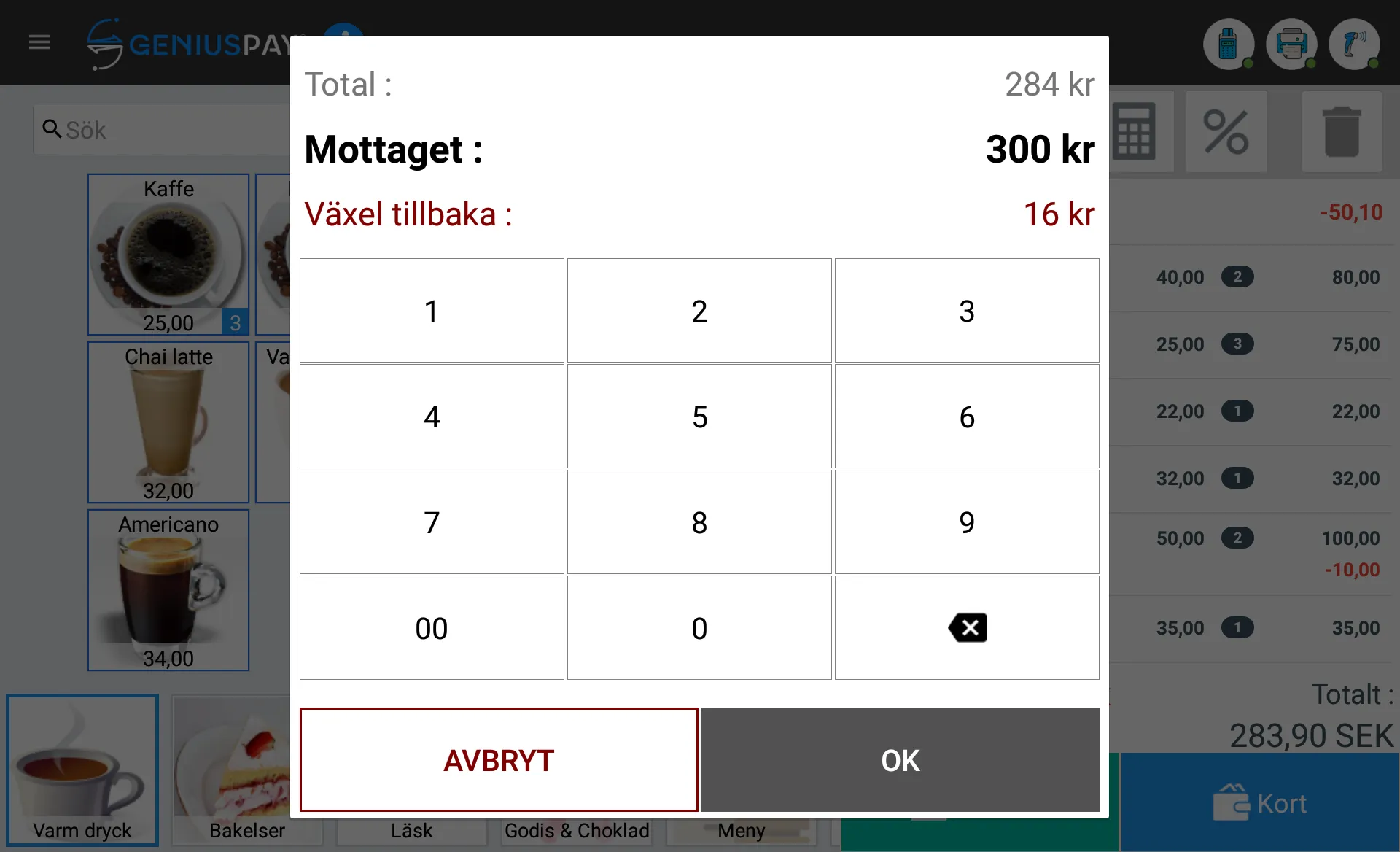Click backspace key on numpad
This screenshot has width=1400, height=852.
[965, 628]
